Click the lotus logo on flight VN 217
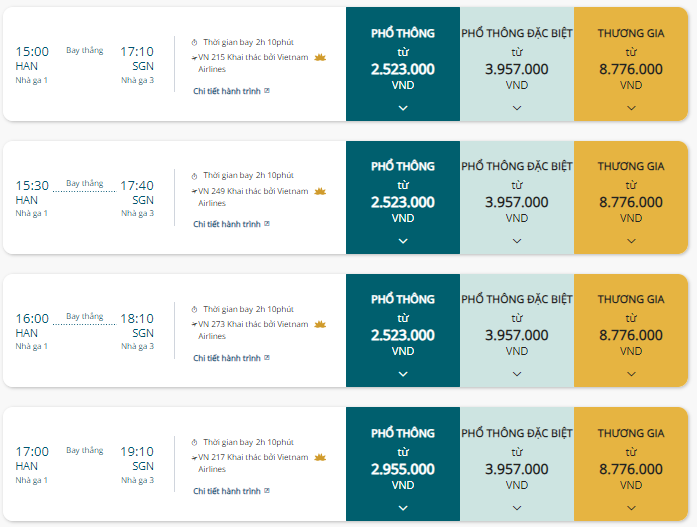This screenshot has width=697, height=527. pos(321,457)
